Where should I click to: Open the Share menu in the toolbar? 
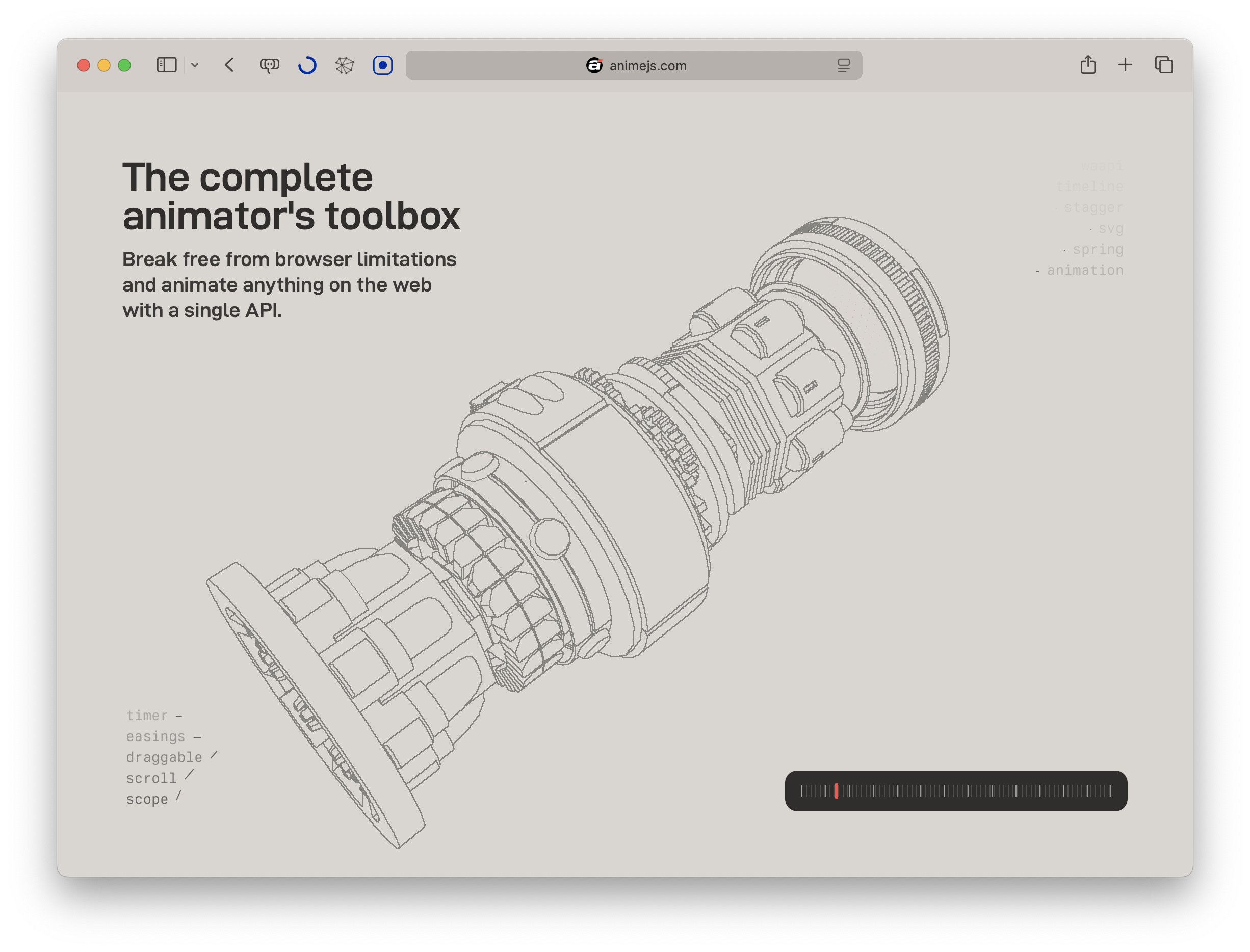pyautogui.click(x=1088, y=65)
